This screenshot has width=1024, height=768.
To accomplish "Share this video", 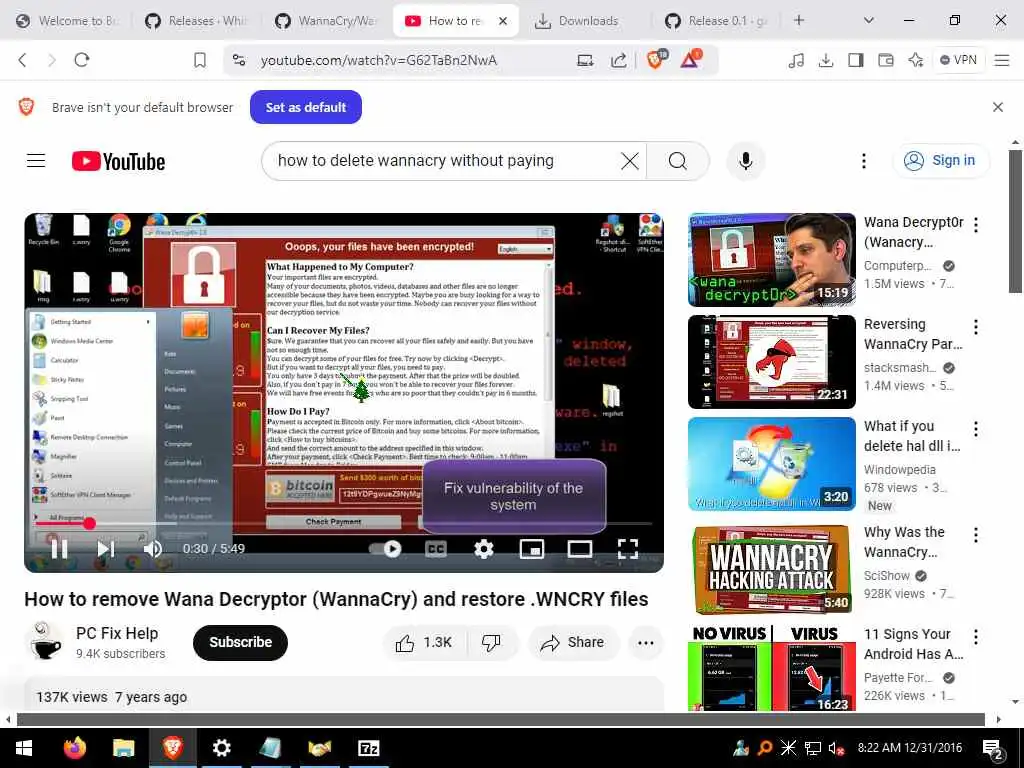I will tap(572, 643).
